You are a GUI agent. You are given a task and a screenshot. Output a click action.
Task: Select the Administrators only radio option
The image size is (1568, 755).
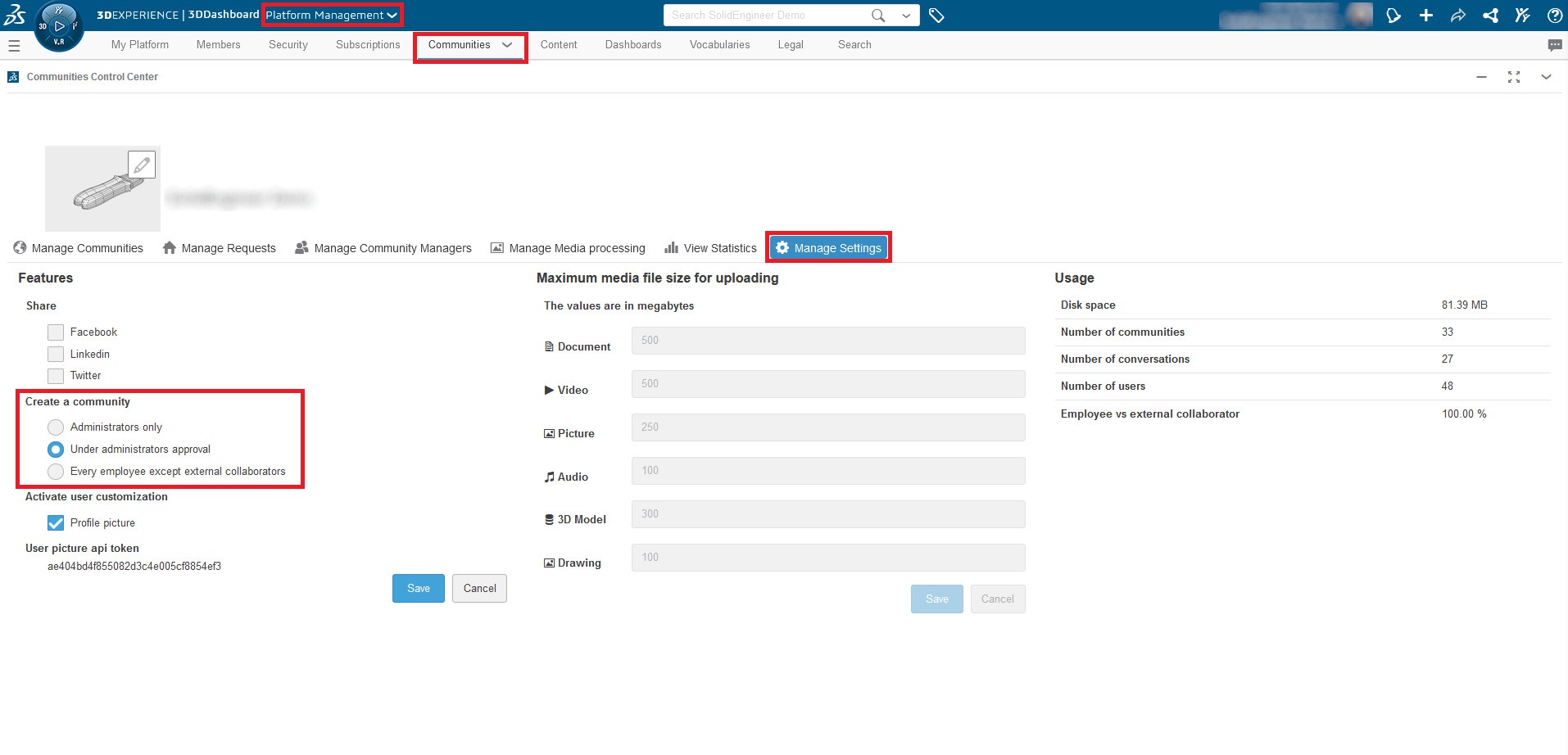pyautogui.click(x=56, y=427)
